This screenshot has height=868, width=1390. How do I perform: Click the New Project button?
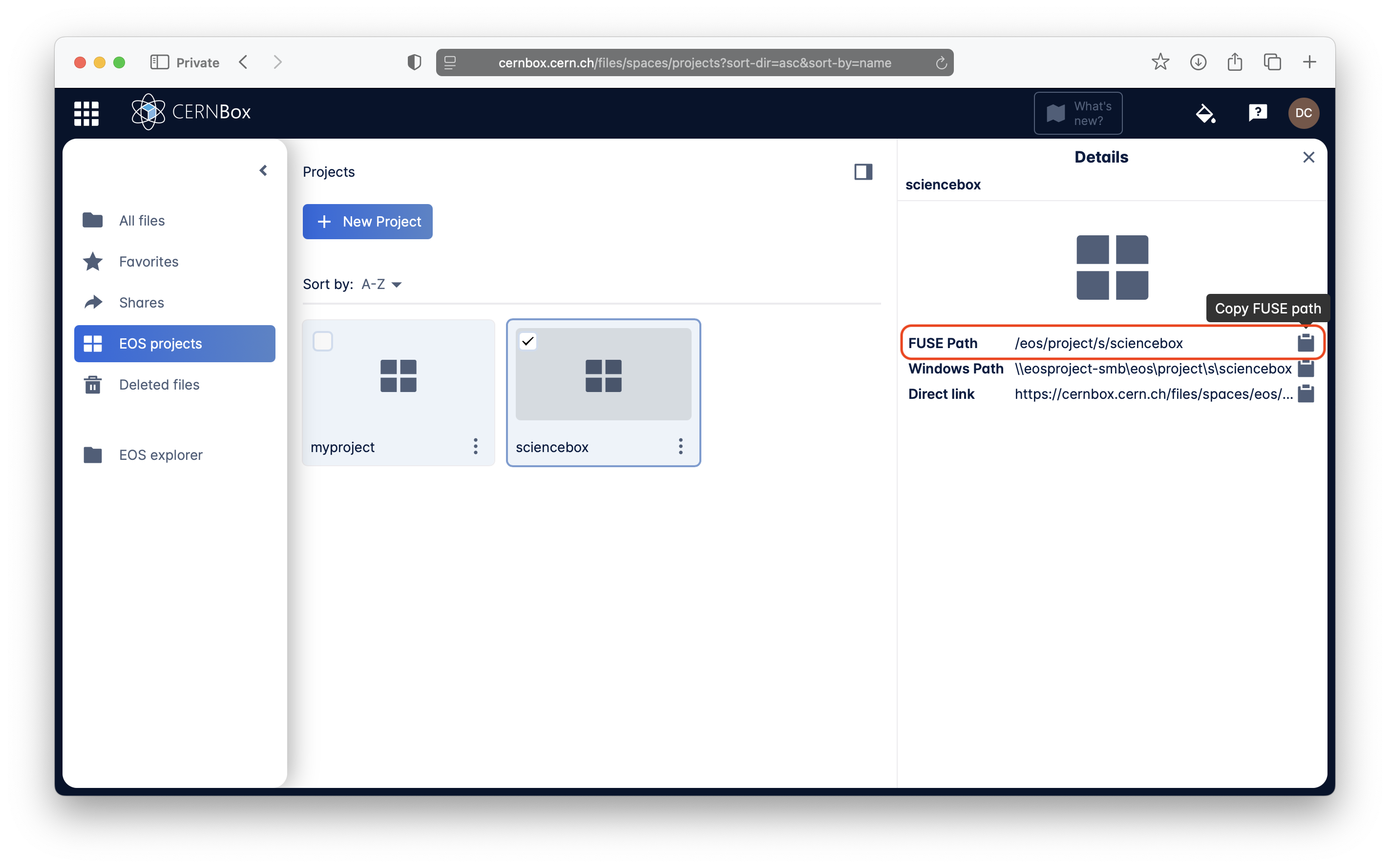pos(367,222)
